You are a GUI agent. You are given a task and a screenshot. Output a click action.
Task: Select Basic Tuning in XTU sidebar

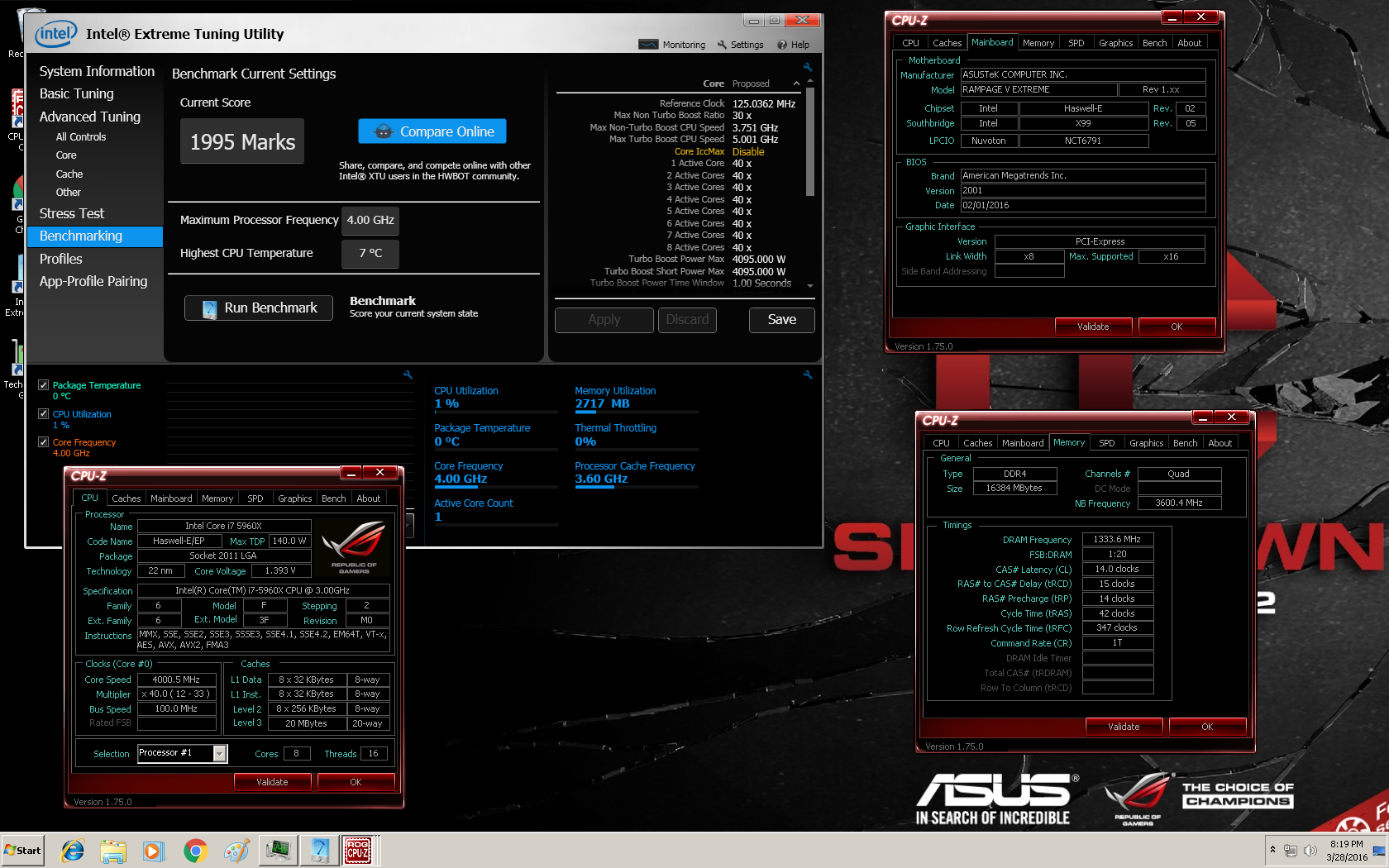[x=77, y=93]
